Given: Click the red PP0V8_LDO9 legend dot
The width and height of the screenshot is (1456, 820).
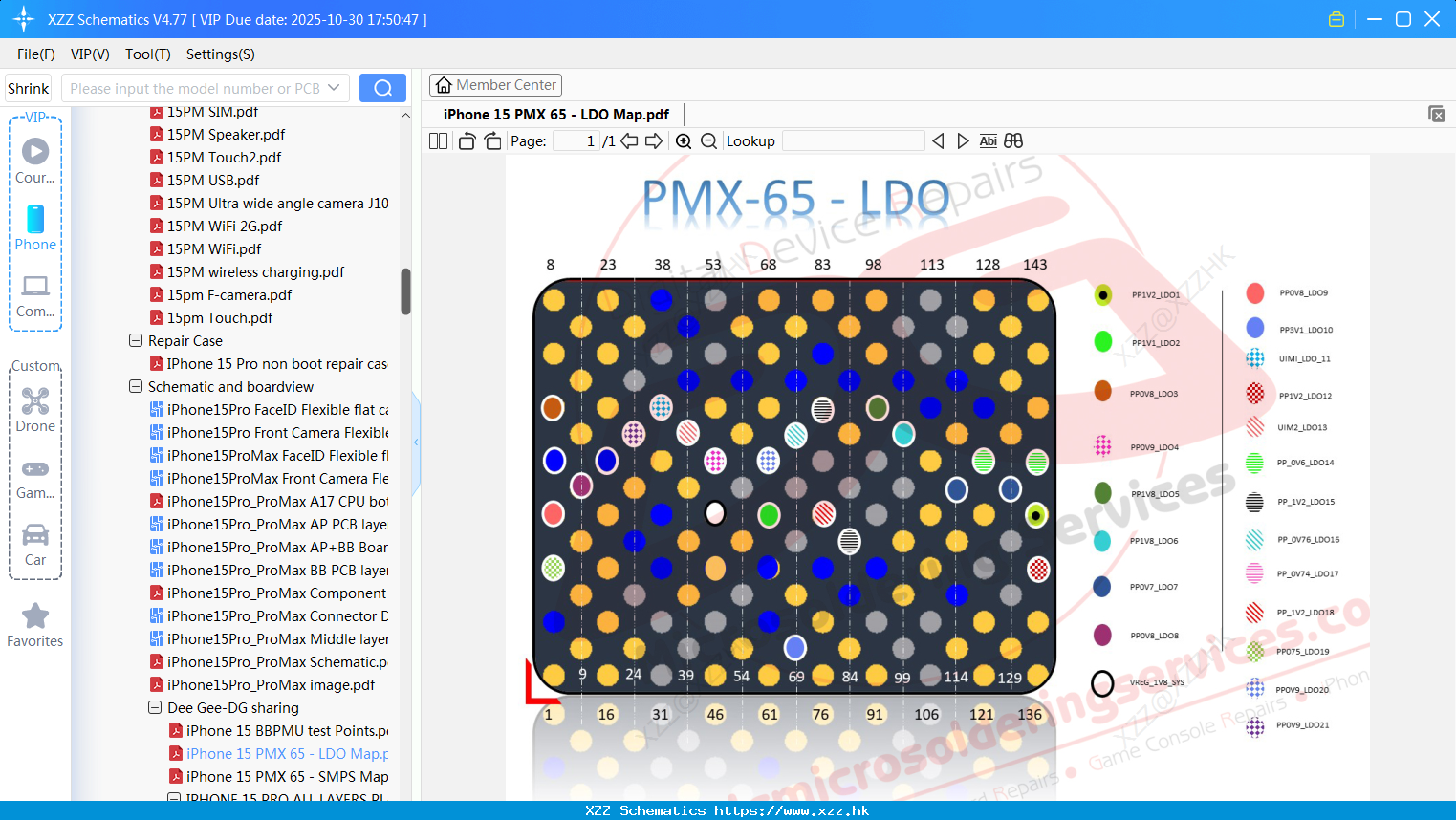Looking at the screenshot, I should (1255, 293).
